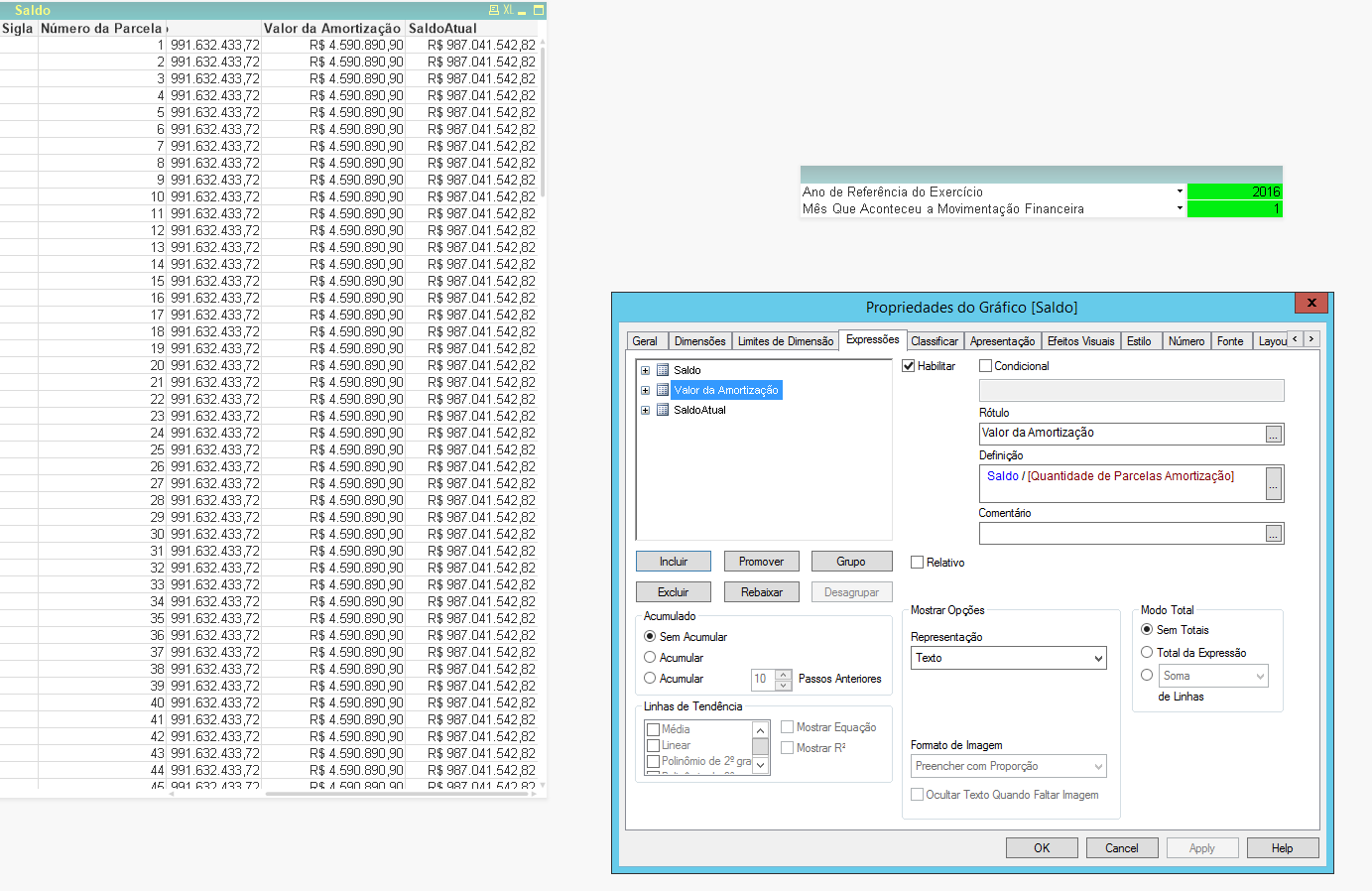Choose Total da Expressão radio button
This screenshot has height=891, width=1372.
click(x=1147, y=652)
